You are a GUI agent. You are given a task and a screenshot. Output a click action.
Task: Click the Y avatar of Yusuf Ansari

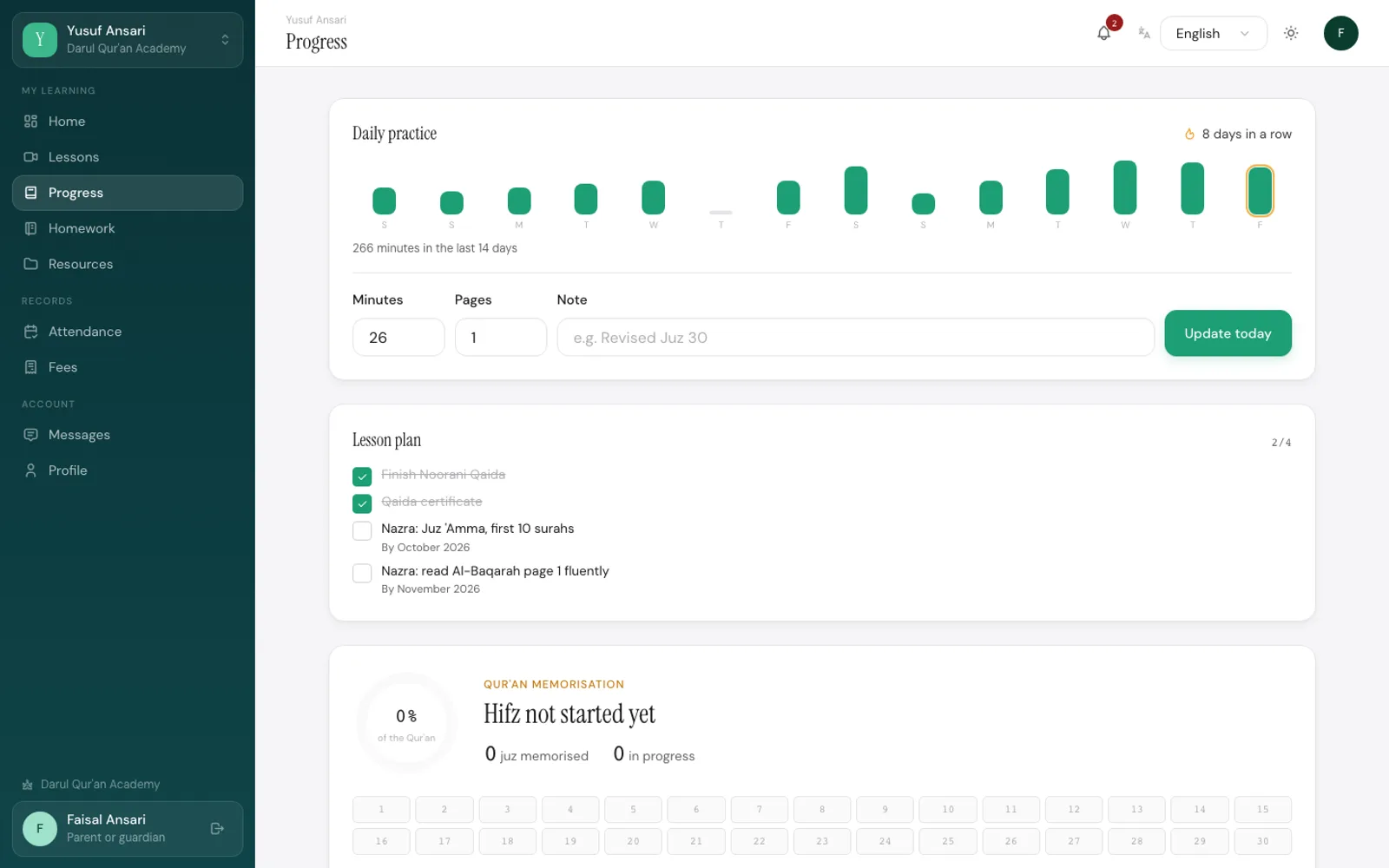(40, 40)
